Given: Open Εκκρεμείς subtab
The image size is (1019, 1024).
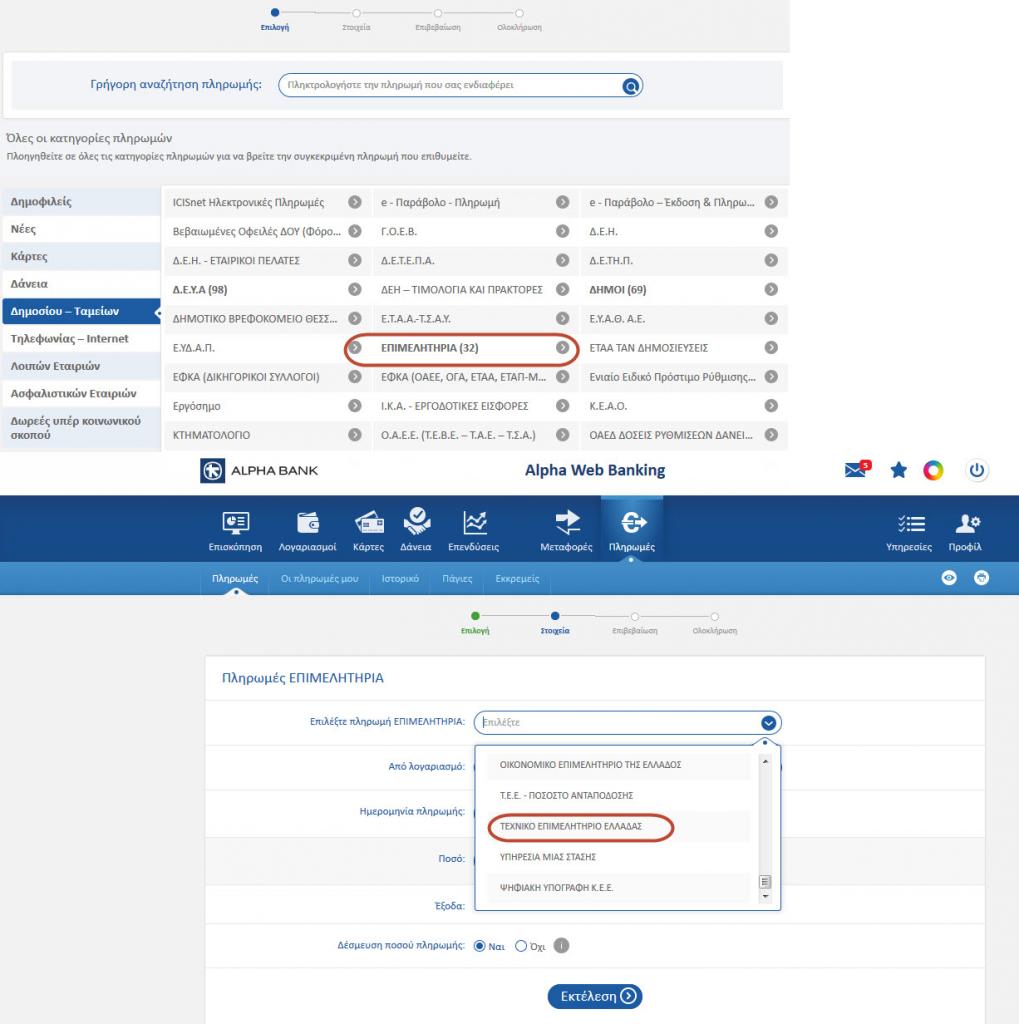Looking at the screenshot, I should point(517,579).
